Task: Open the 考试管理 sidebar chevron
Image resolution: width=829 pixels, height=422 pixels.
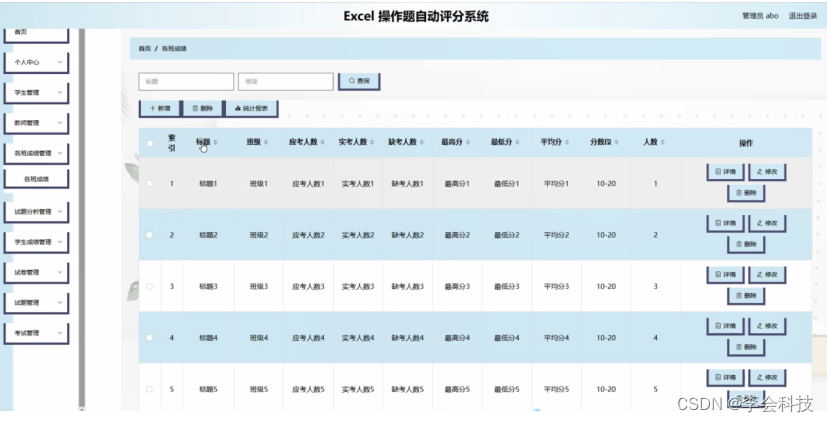Action: [x=60, y=333]
